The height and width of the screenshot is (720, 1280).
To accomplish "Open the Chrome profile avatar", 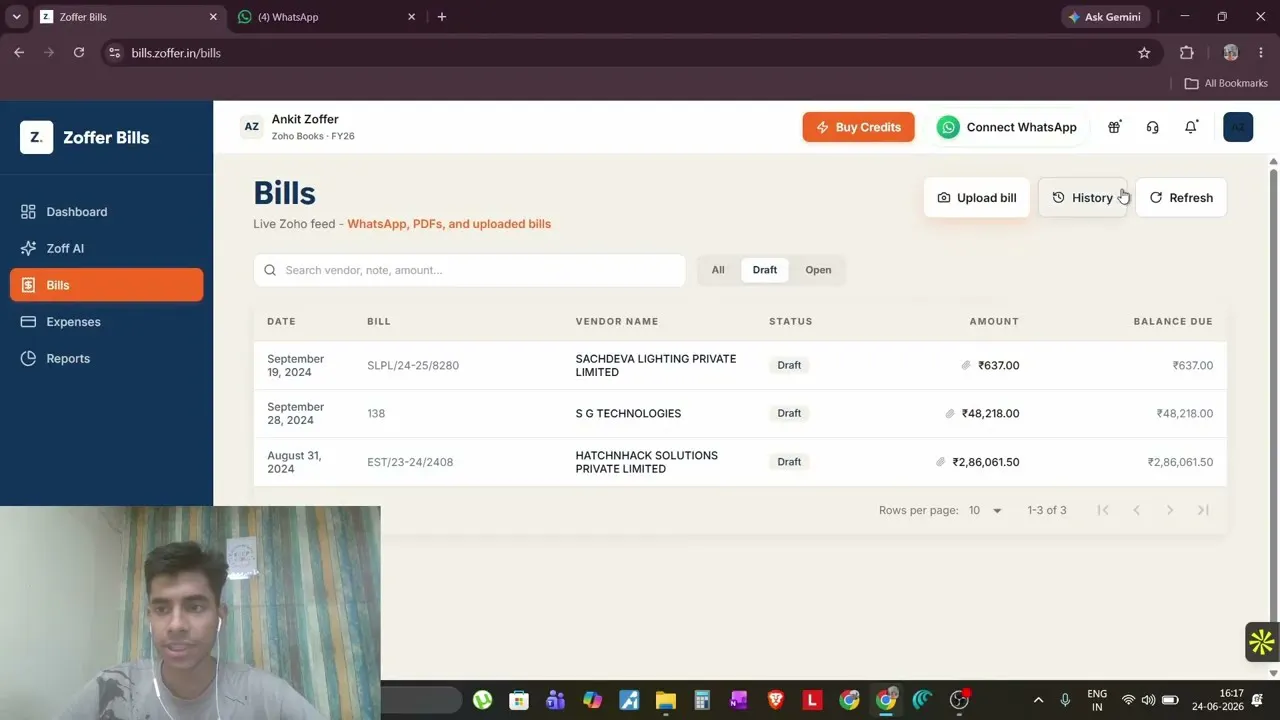I will click(x=1231, y=52).
